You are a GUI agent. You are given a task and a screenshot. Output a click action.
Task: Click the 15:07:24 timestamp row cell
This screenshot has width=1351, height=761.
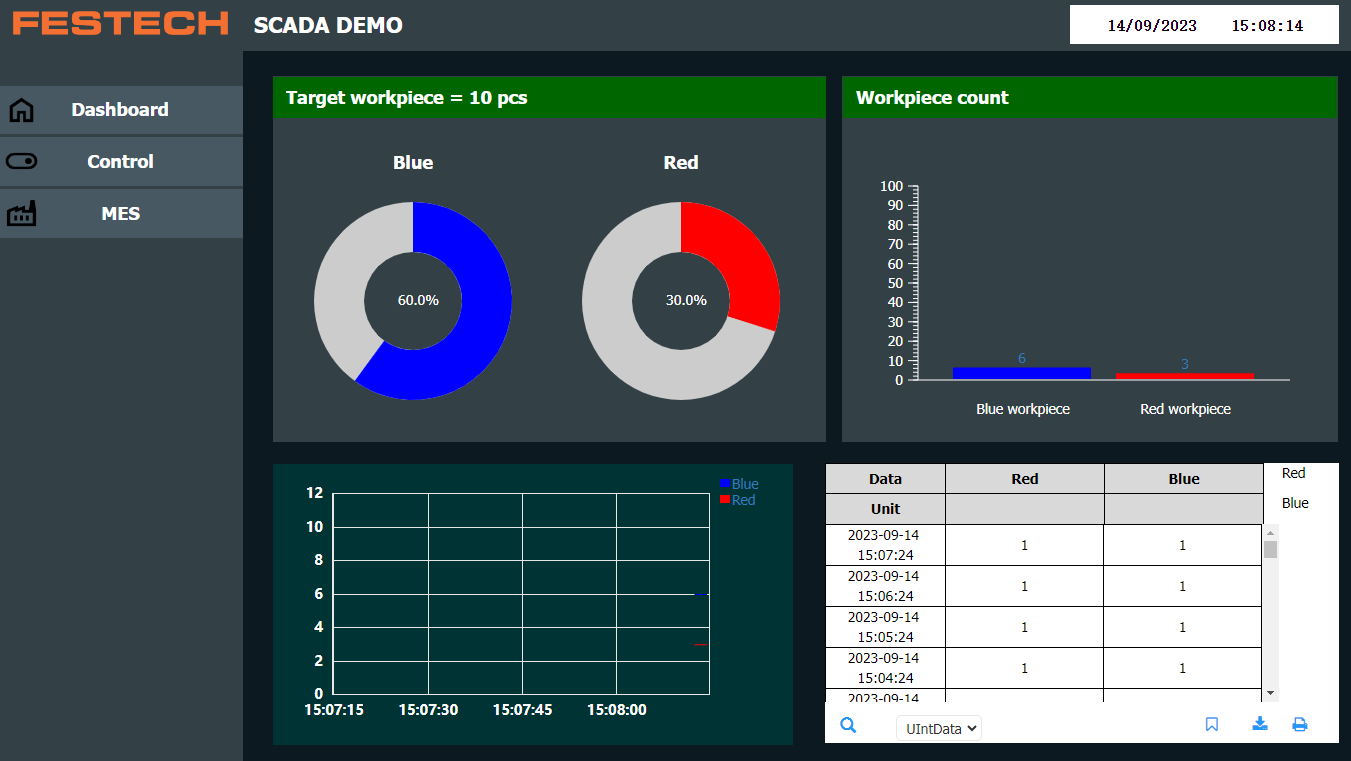[883, 545]
